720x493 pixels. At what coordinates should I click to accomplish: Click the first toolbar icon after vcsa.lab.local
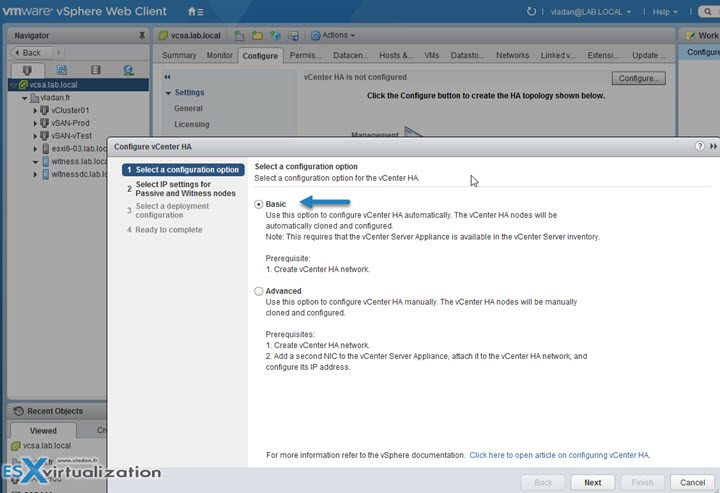click(239, 35)
